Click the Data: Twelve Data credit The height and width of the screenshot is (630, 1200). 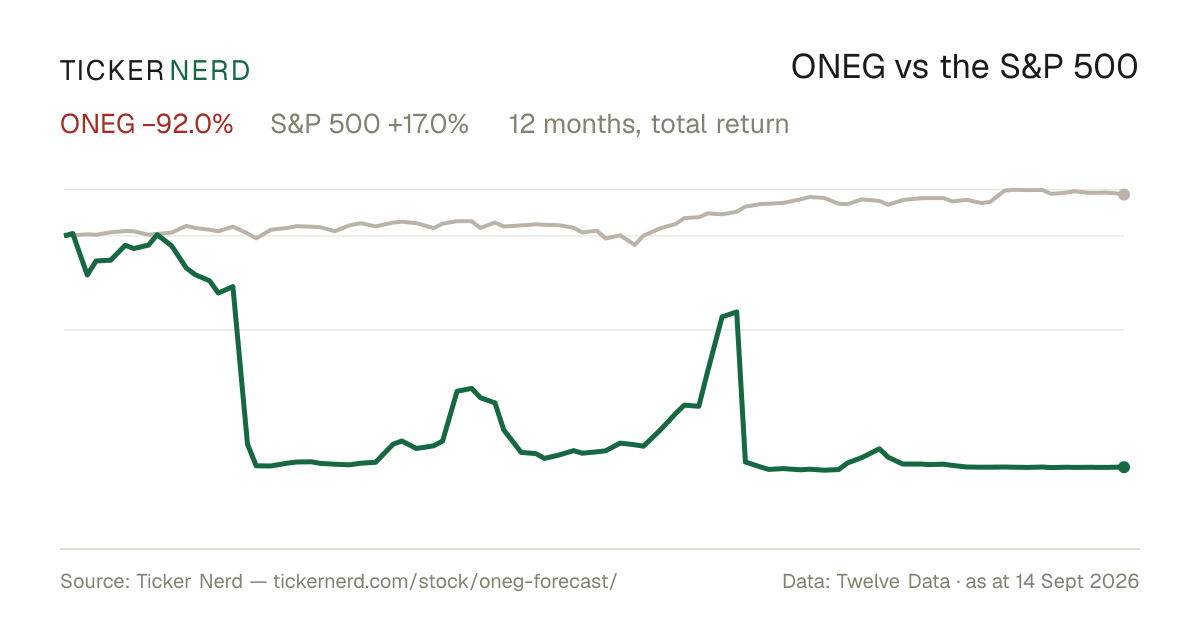[x=868, y=581]
